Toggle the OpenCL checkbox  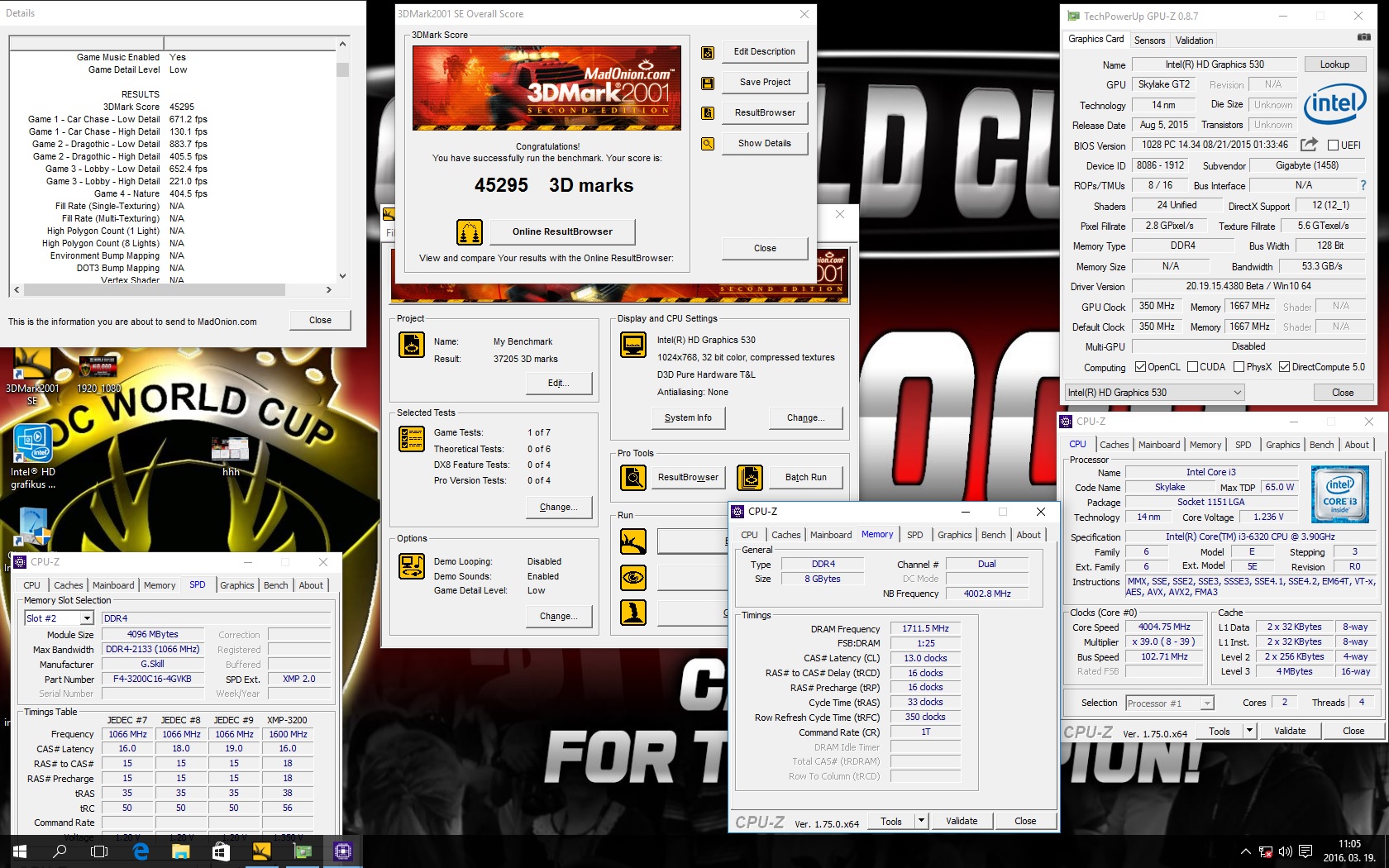[1141, 367]
